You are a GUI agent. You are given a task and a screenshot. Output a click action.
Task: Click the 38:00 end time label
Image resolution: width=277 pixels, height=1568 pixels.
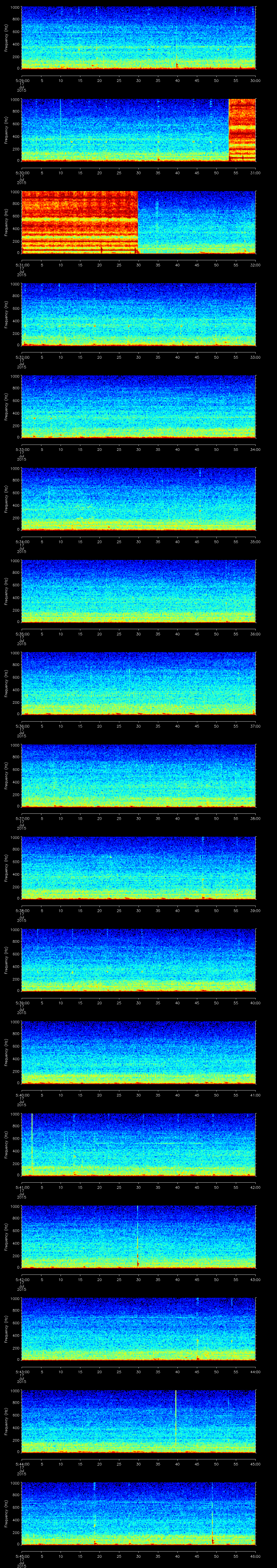tap(256, 818)
